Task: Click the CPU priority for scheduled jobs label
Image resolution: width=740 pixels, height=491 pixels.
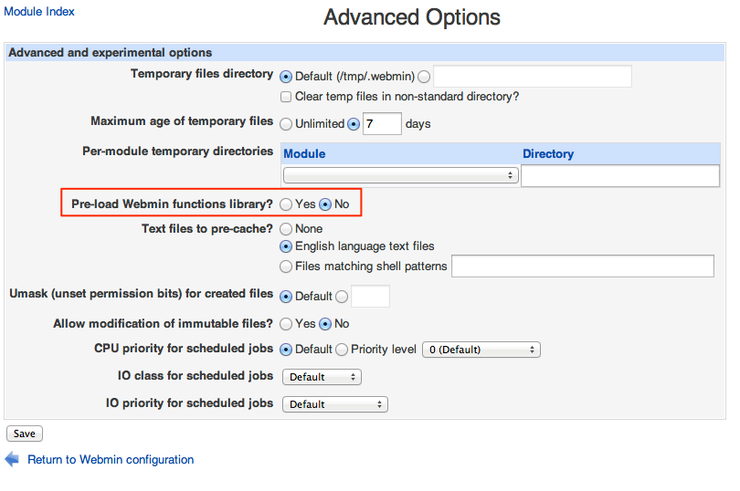Action: click(x=184, y=348)
